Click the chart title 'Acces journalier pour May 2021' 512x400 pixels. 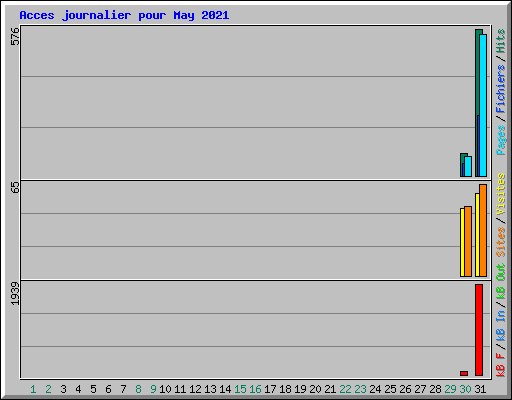coord(124,16)
